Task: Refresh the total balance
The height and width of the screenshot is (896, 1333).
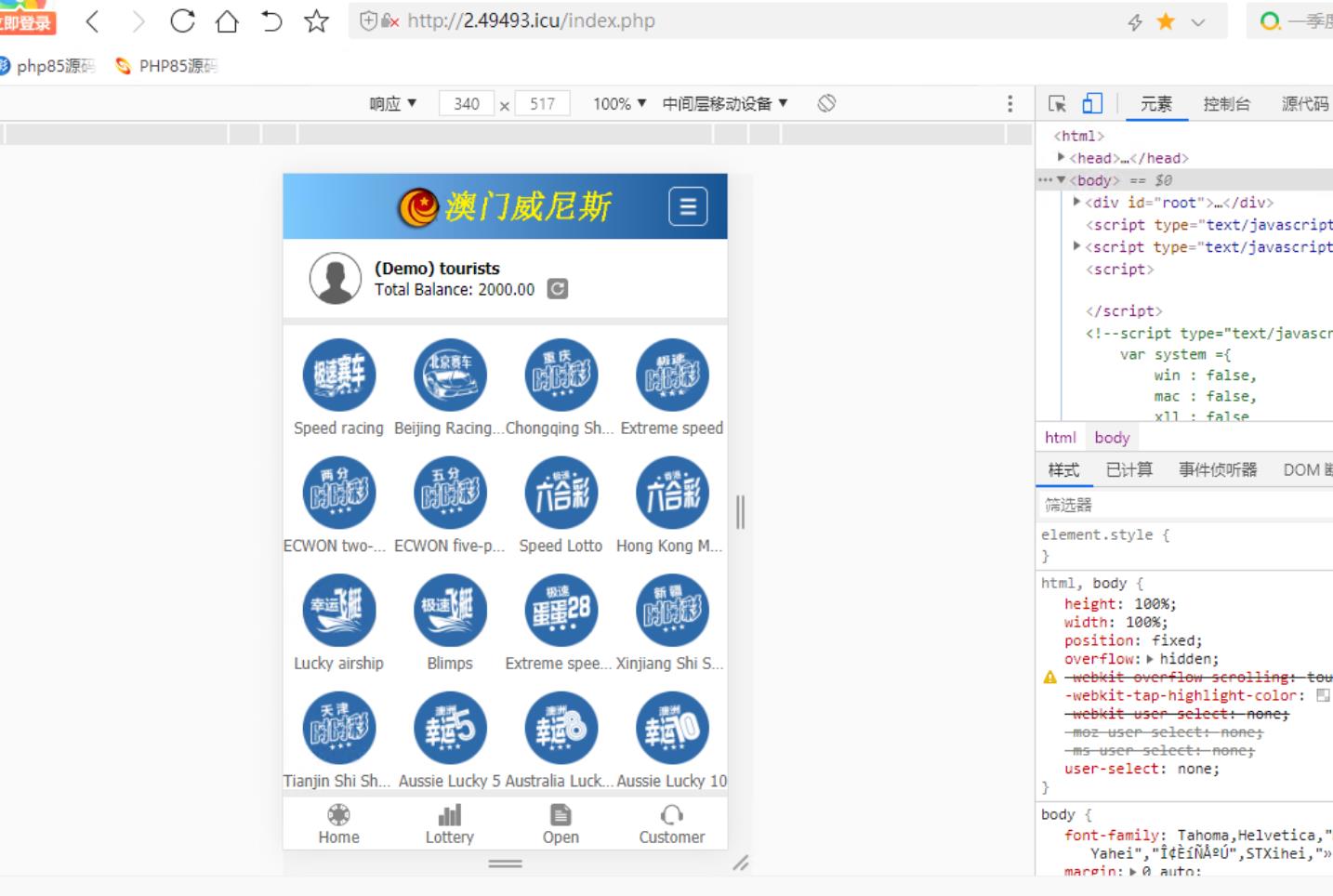Action: pos(557,289)
